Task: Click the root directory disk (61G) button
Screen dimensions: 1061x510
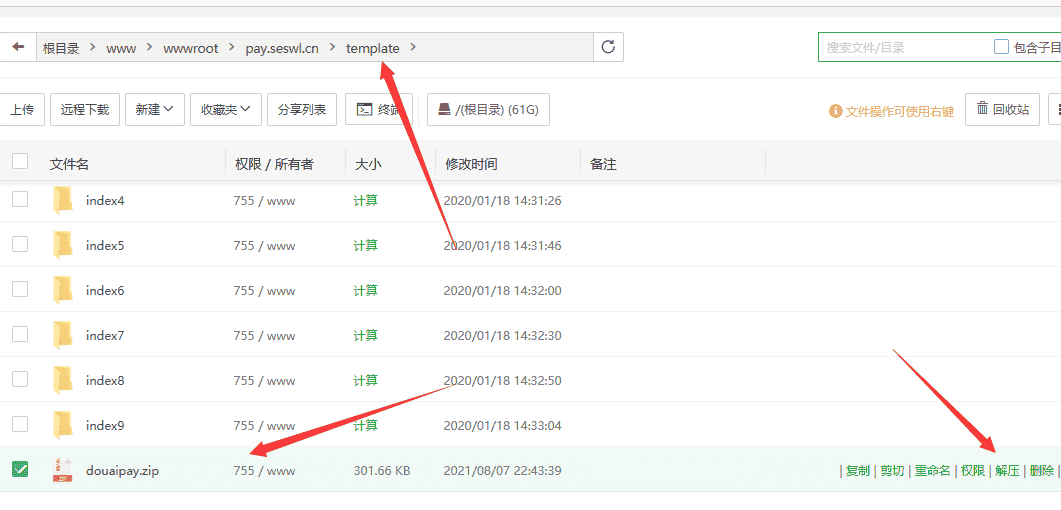Action: [489, 110]
